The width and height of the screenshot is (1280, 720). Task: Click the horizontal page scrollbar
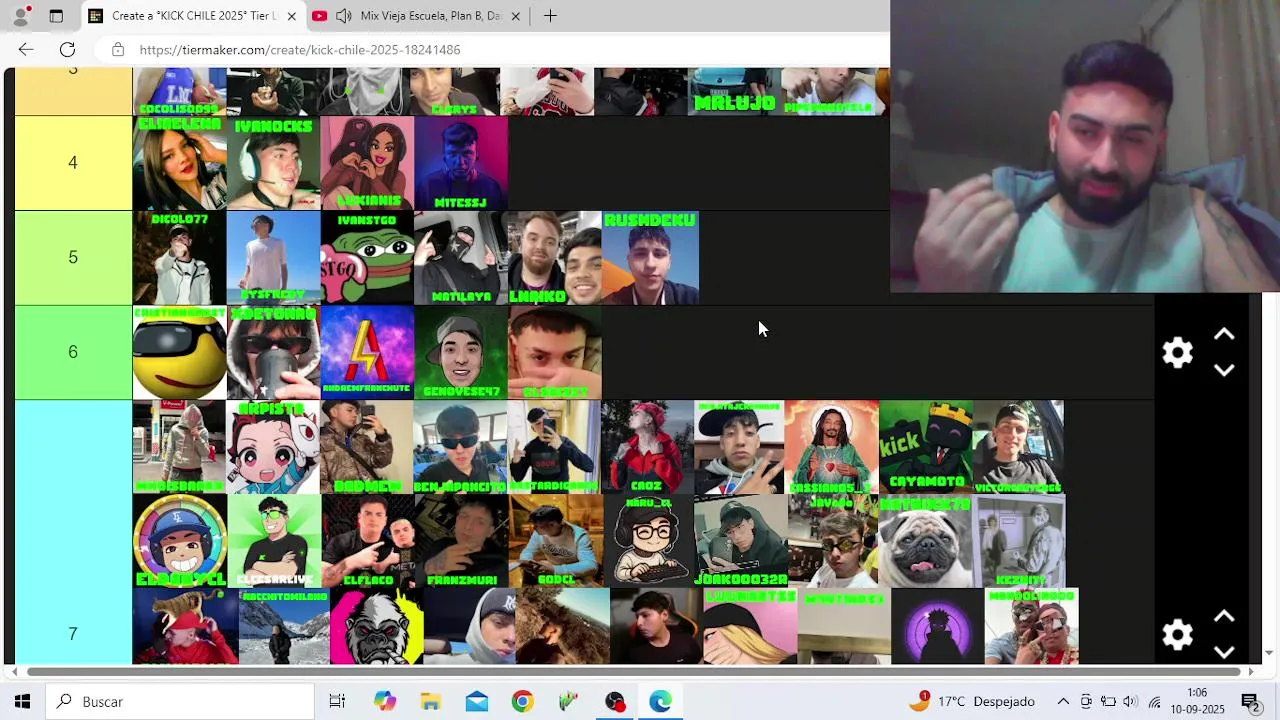[634, 671]
